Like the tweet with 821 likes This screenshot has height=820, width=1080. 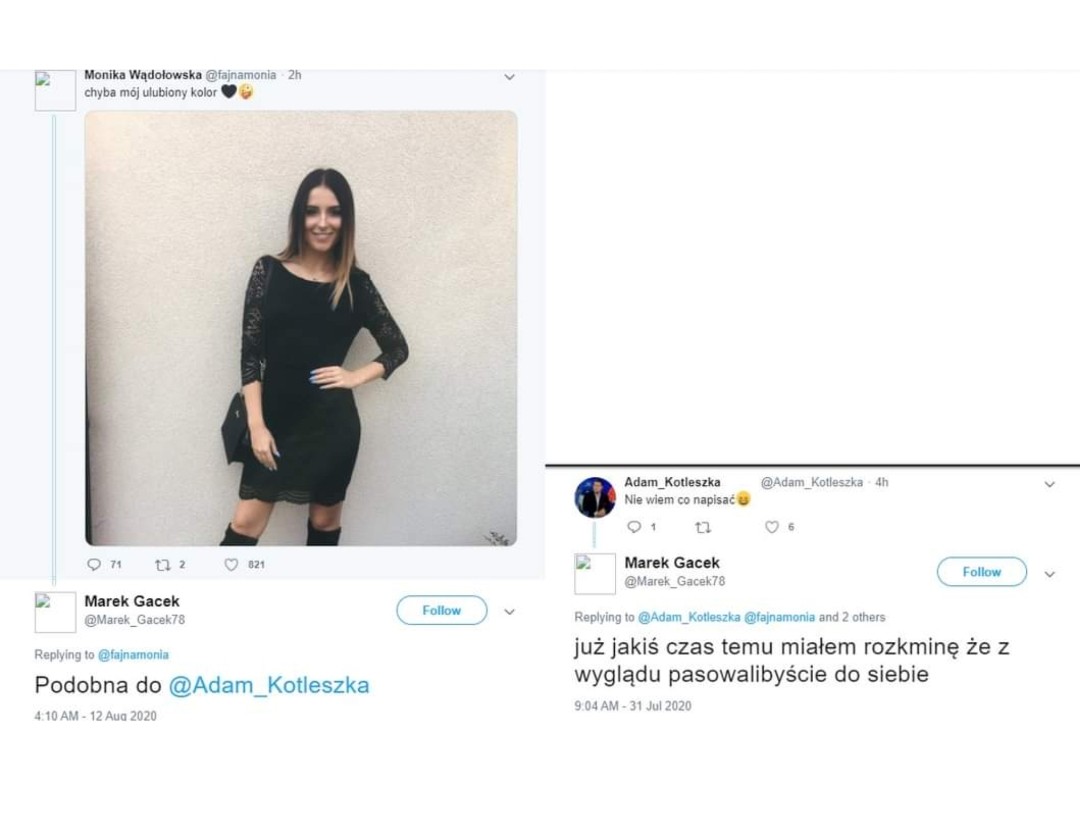(x=231, y=565)
